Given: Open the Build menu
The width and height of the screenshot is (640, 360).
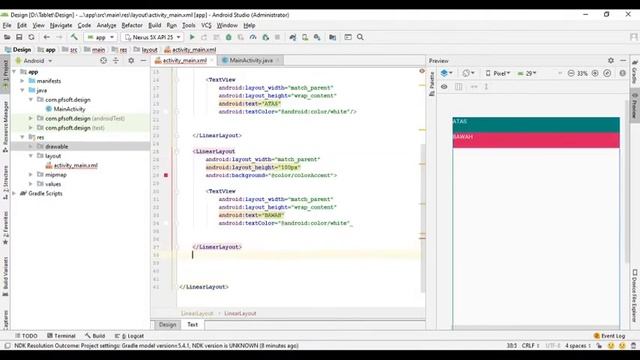Looking at the screenshot, I should [154, 25].
